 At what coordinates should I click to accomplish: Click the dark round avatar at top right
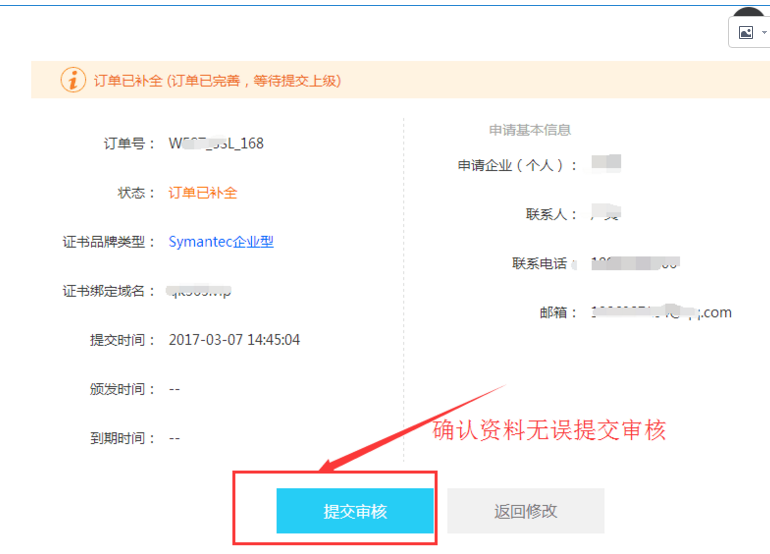[750, 12]
